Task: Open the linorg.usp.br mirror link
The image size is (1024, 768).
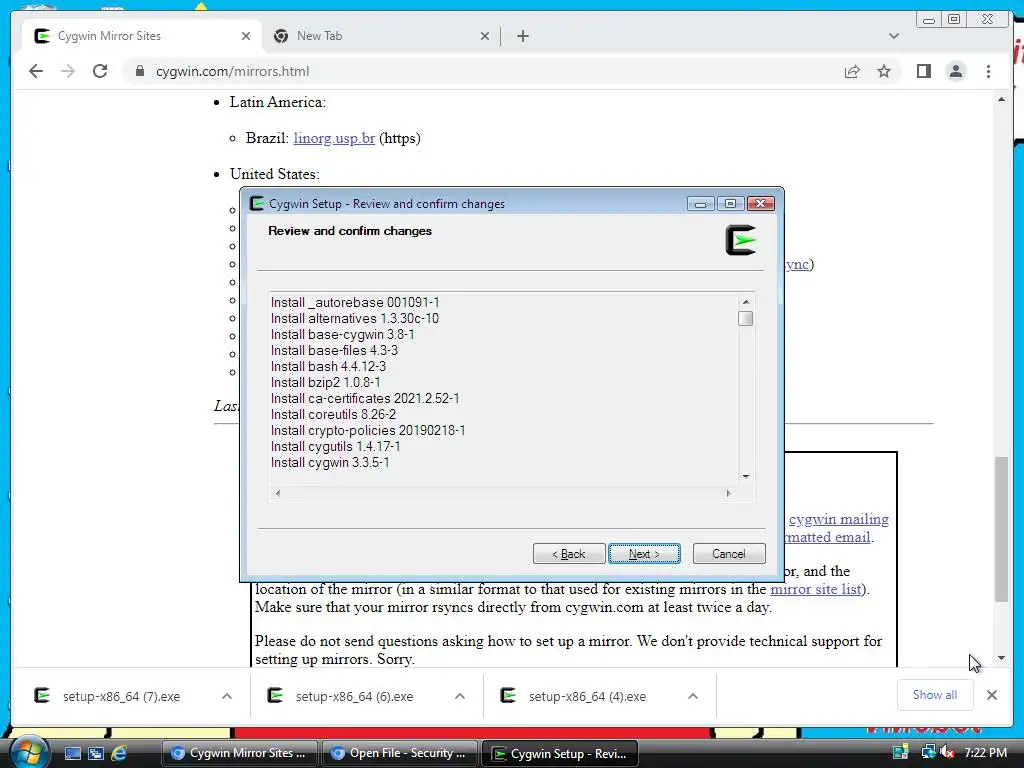Action: (334, 138)
